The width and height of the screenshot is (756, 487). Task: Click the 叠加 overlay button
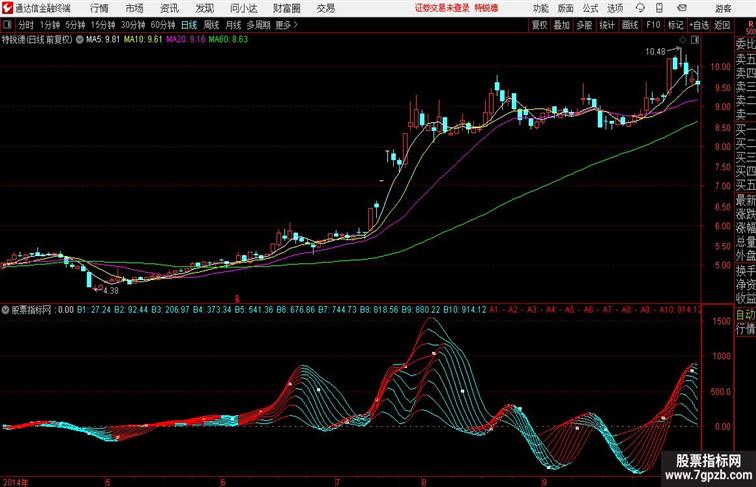pyautogui.click(x=562, y=25)
